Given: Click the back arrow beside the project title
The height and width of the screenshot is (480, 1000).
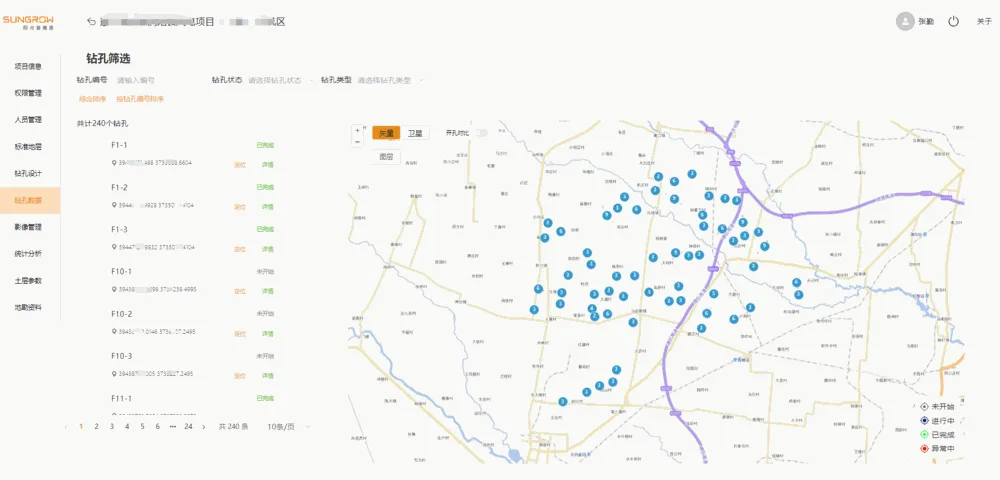Looking at the screenshot, I should click(x=91, y=22).
